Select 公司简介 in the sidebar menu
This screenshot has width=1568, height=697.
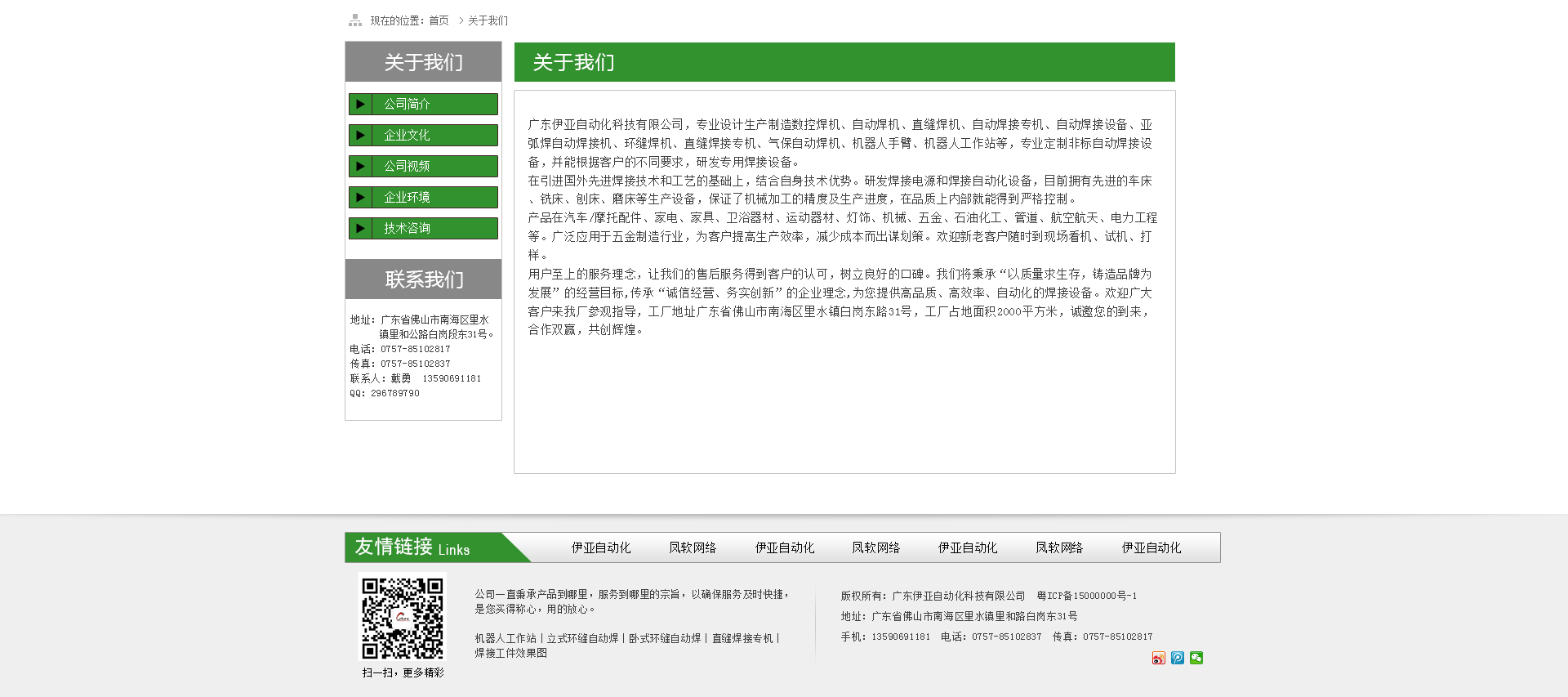coord(407,105)
